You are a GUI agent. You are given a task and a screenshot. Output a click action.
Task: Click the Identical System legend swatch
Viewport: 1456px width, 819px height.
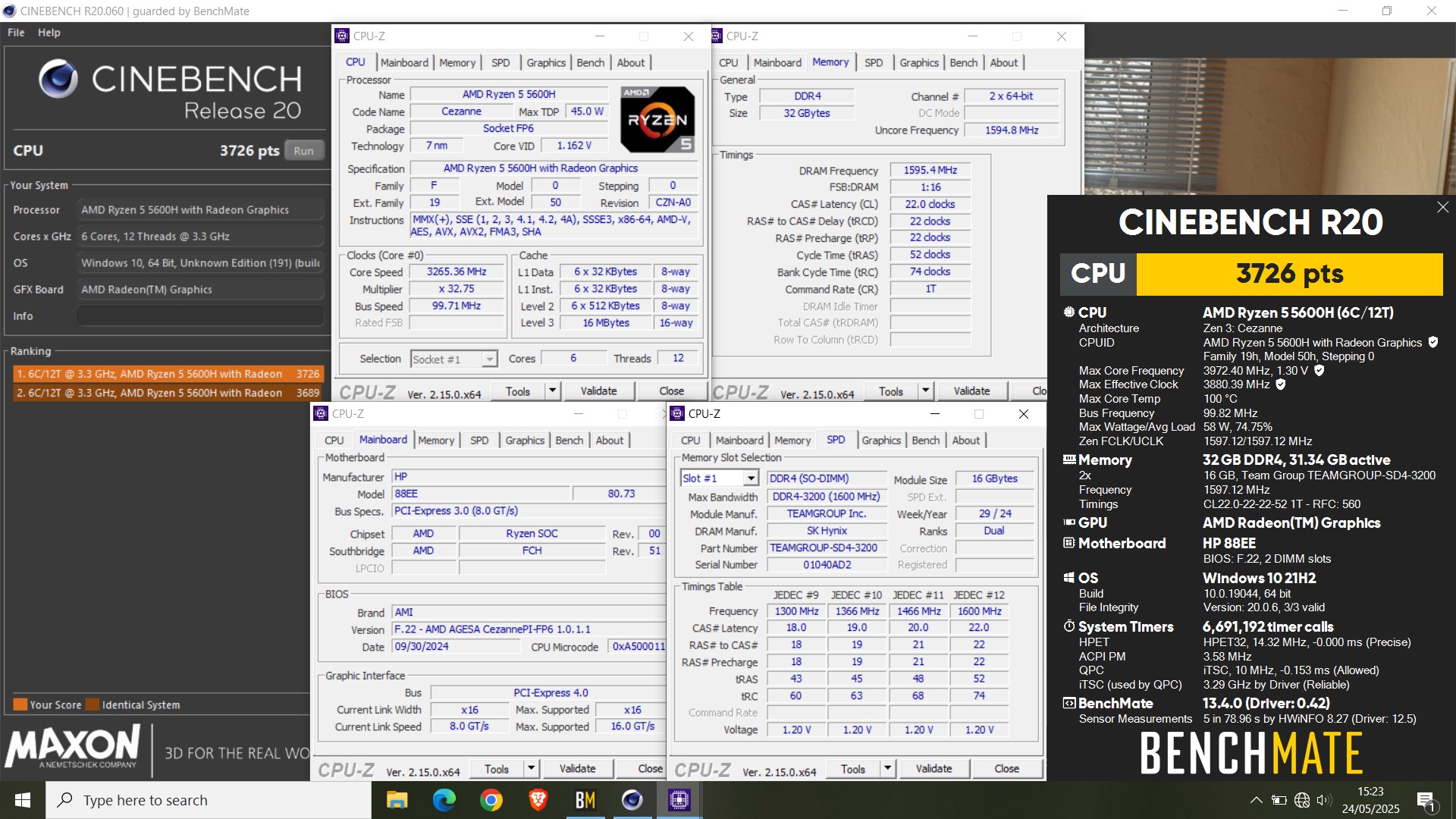coord(93,704)
